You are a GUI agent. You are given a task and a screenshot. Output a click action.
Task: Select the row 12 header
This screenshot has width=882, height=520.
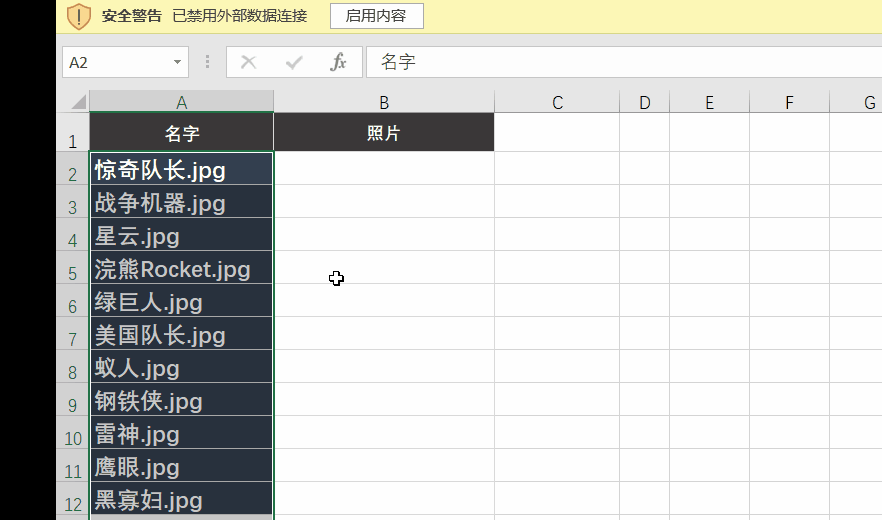point(73,499)
